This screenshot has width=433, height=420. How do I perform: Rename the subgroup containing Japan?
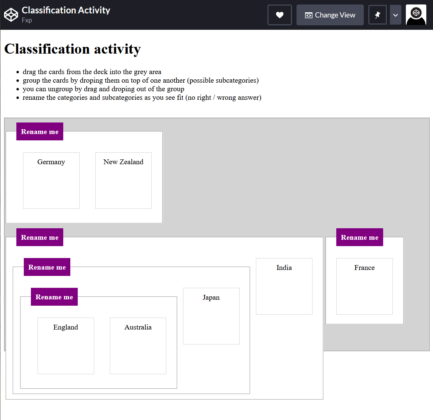[x=47, y=267]
